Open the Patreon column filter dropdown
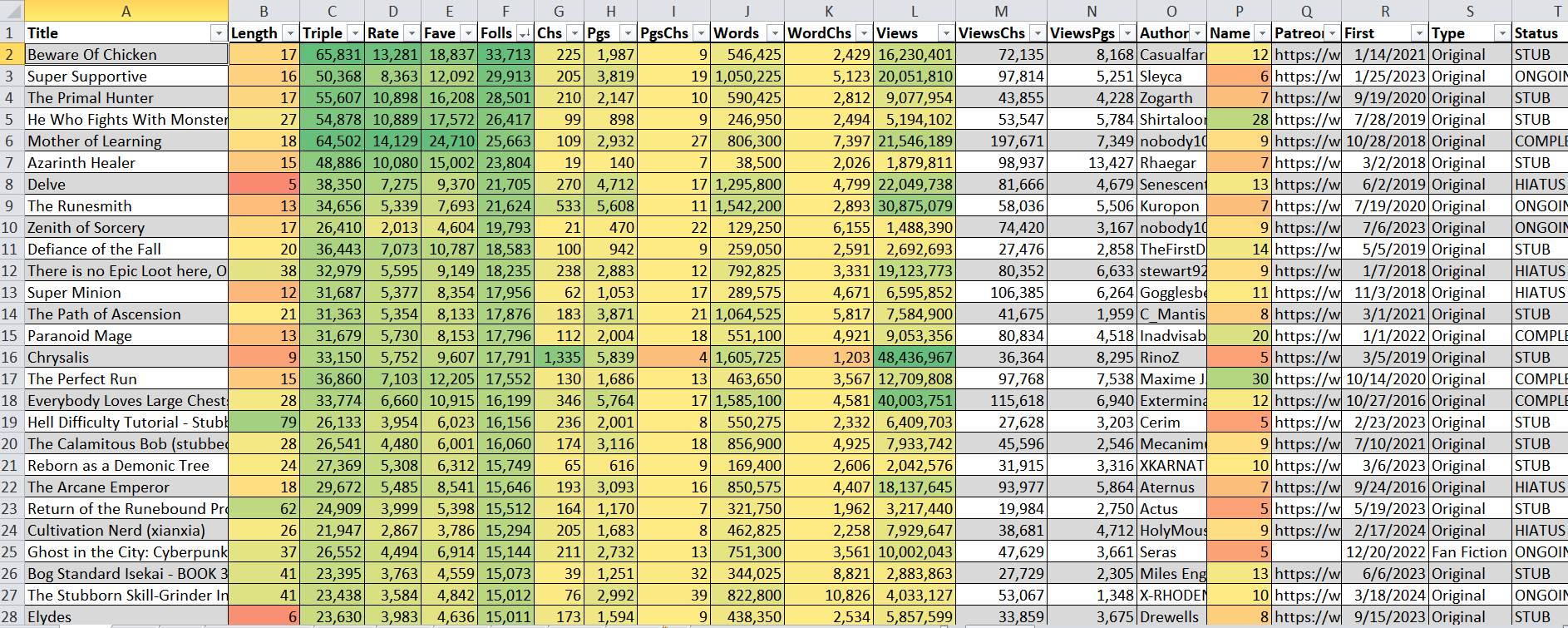 1332,33
